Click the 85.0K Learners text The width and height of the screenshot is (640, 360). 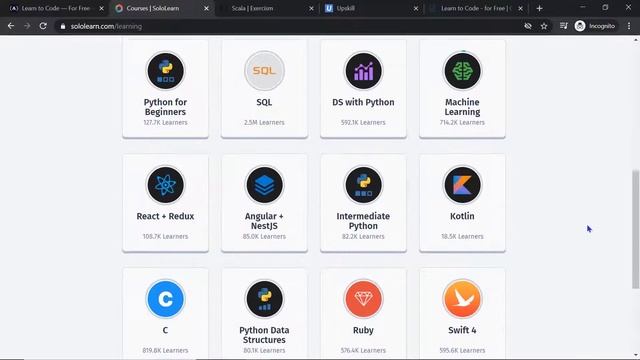264,236
